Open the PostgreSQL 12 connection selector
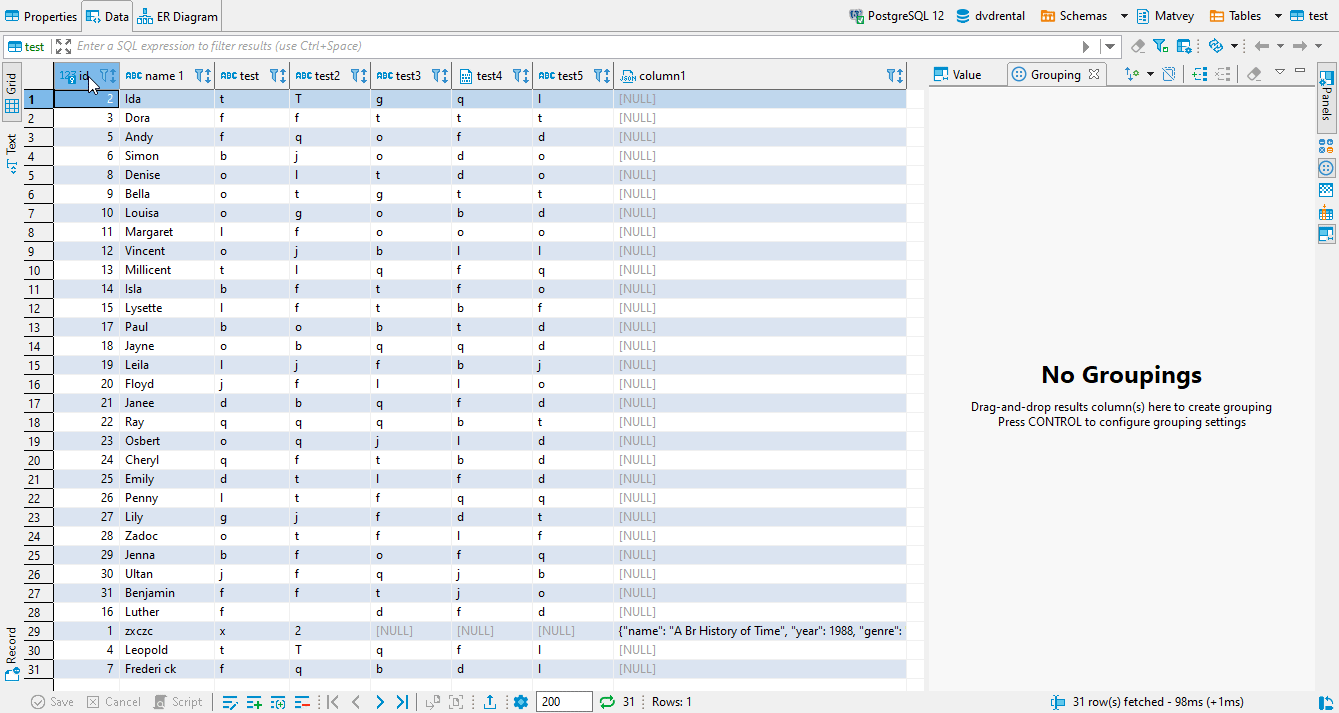The image size is (1339, 713). pyautogui.click(x=895, y=15)
